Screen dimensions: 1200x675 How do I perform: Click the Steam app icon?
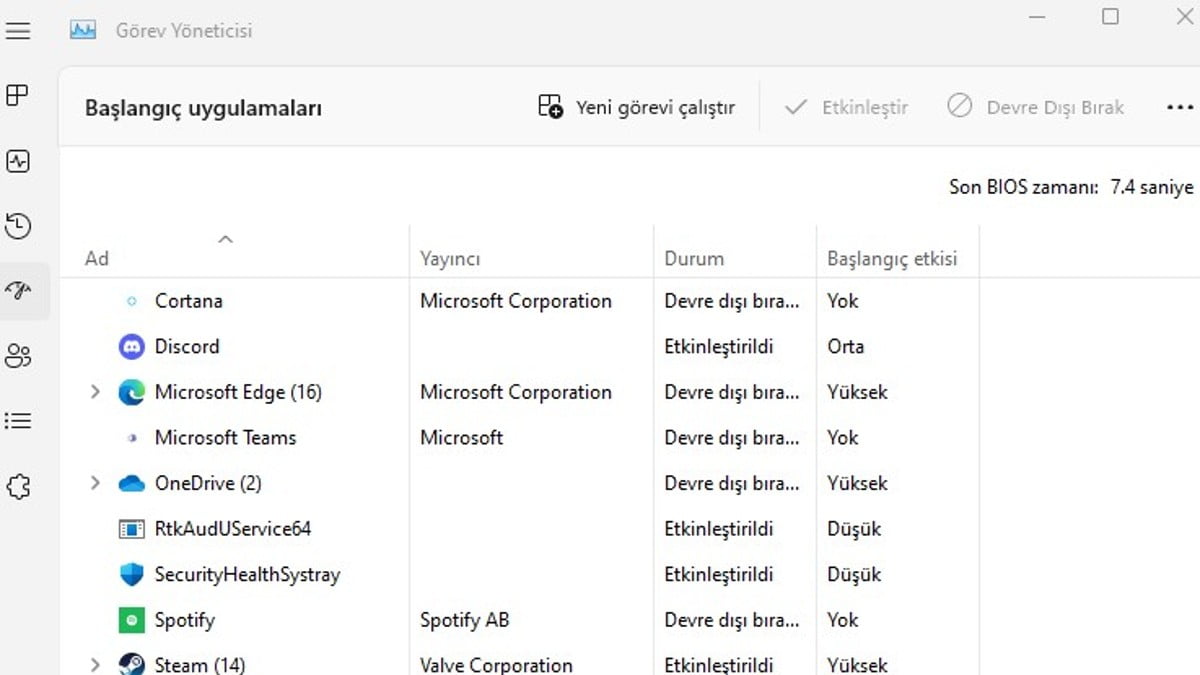[x=130, y=663]
